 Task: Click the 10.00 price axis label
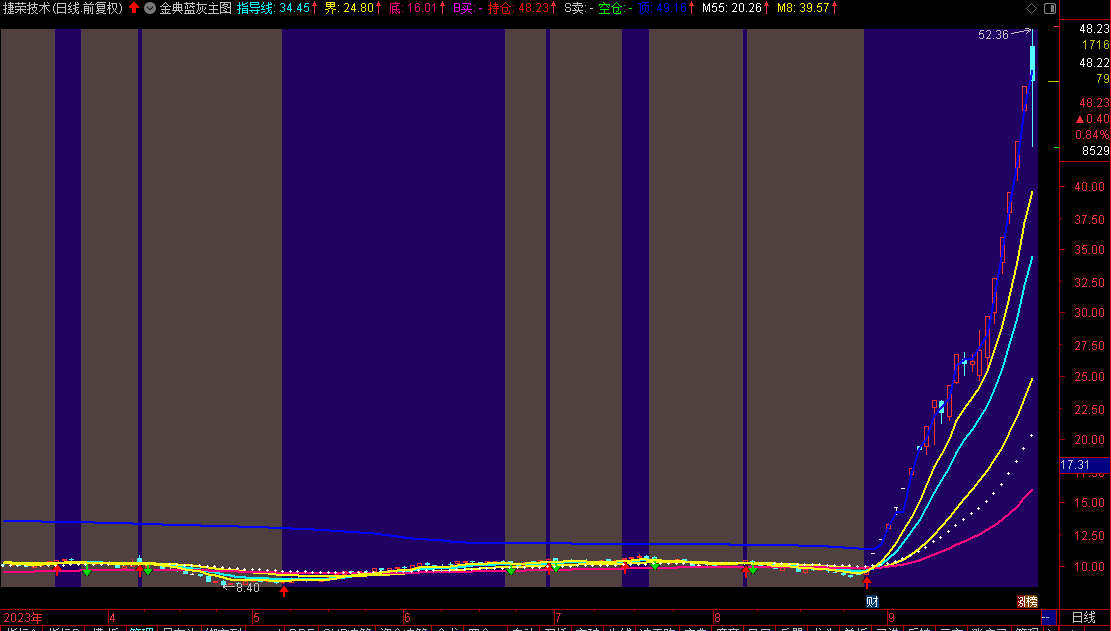(x=1090, y=567)
